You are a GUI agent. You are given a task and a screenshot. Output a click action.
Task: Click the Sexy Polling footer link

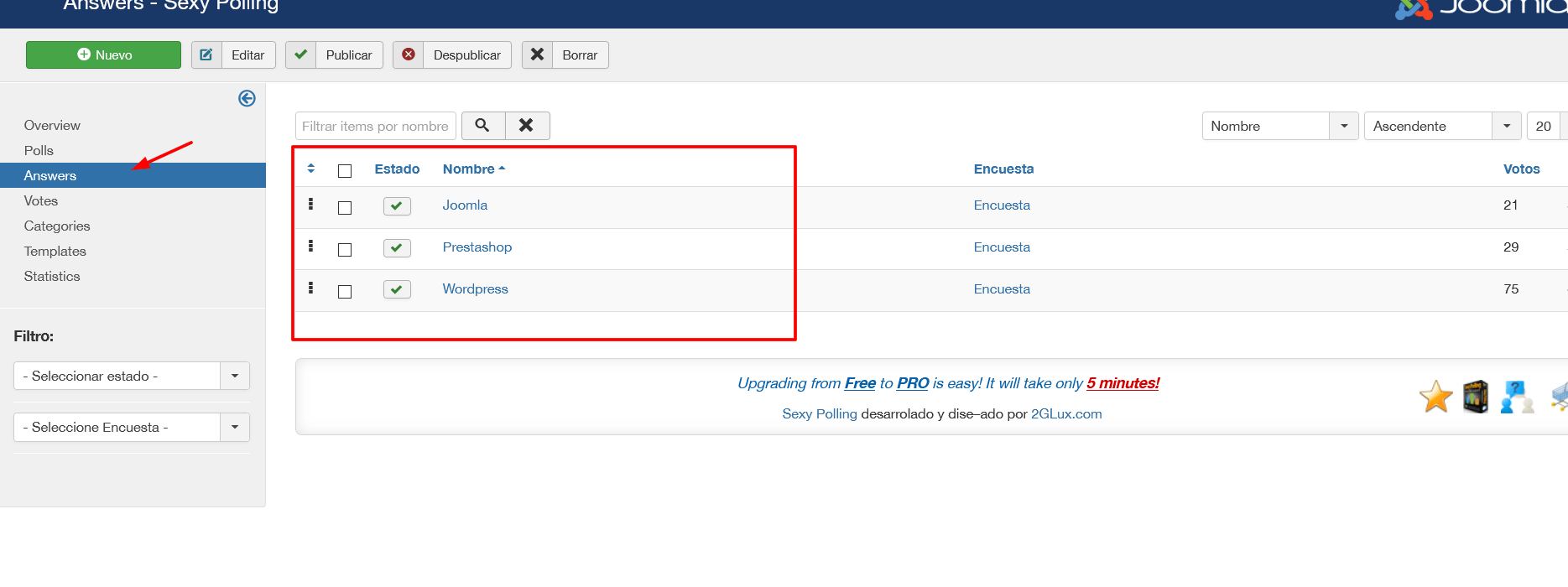pos(820,413)
